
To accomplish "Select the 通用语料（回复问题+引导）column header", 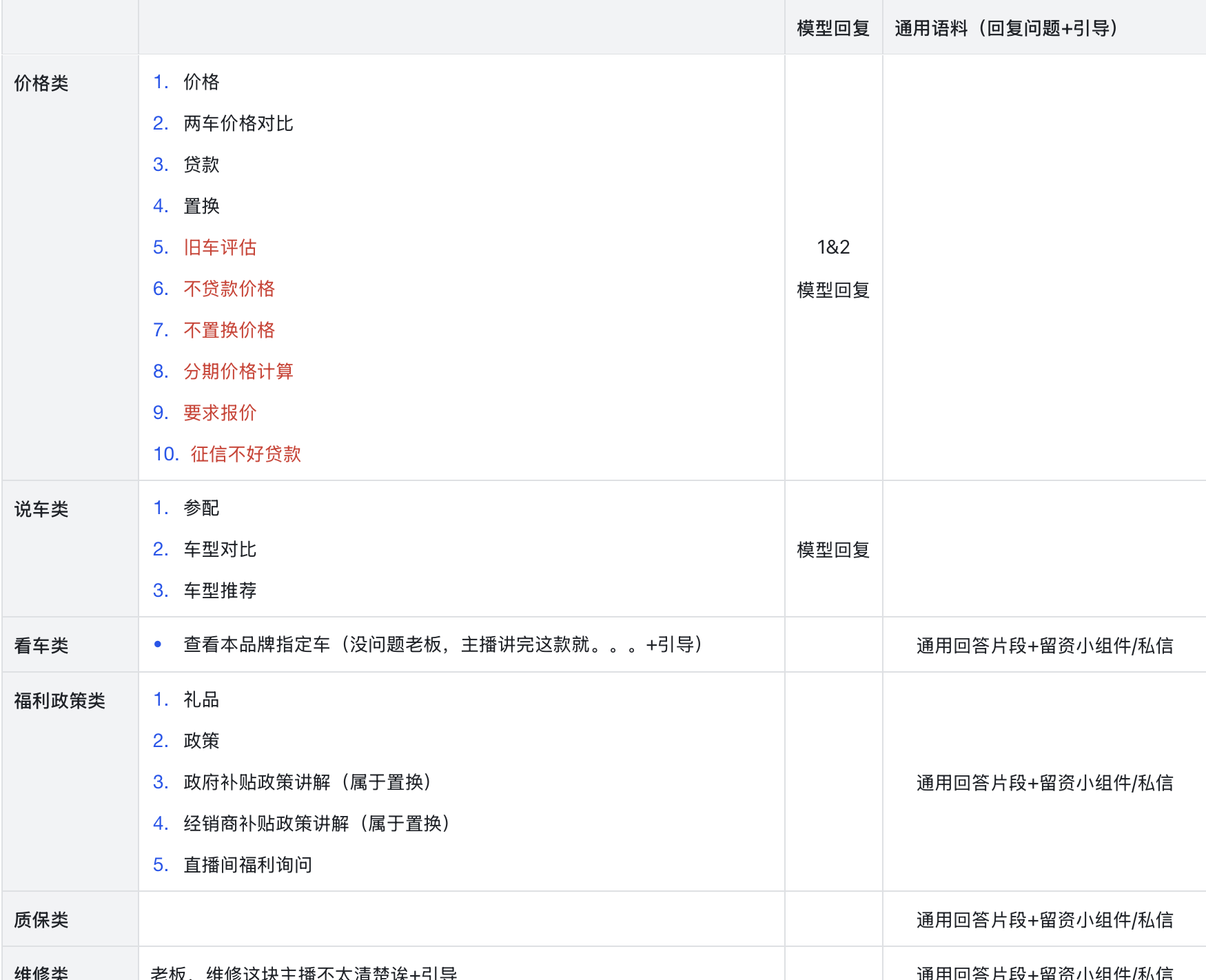I will coord(1006,28).
